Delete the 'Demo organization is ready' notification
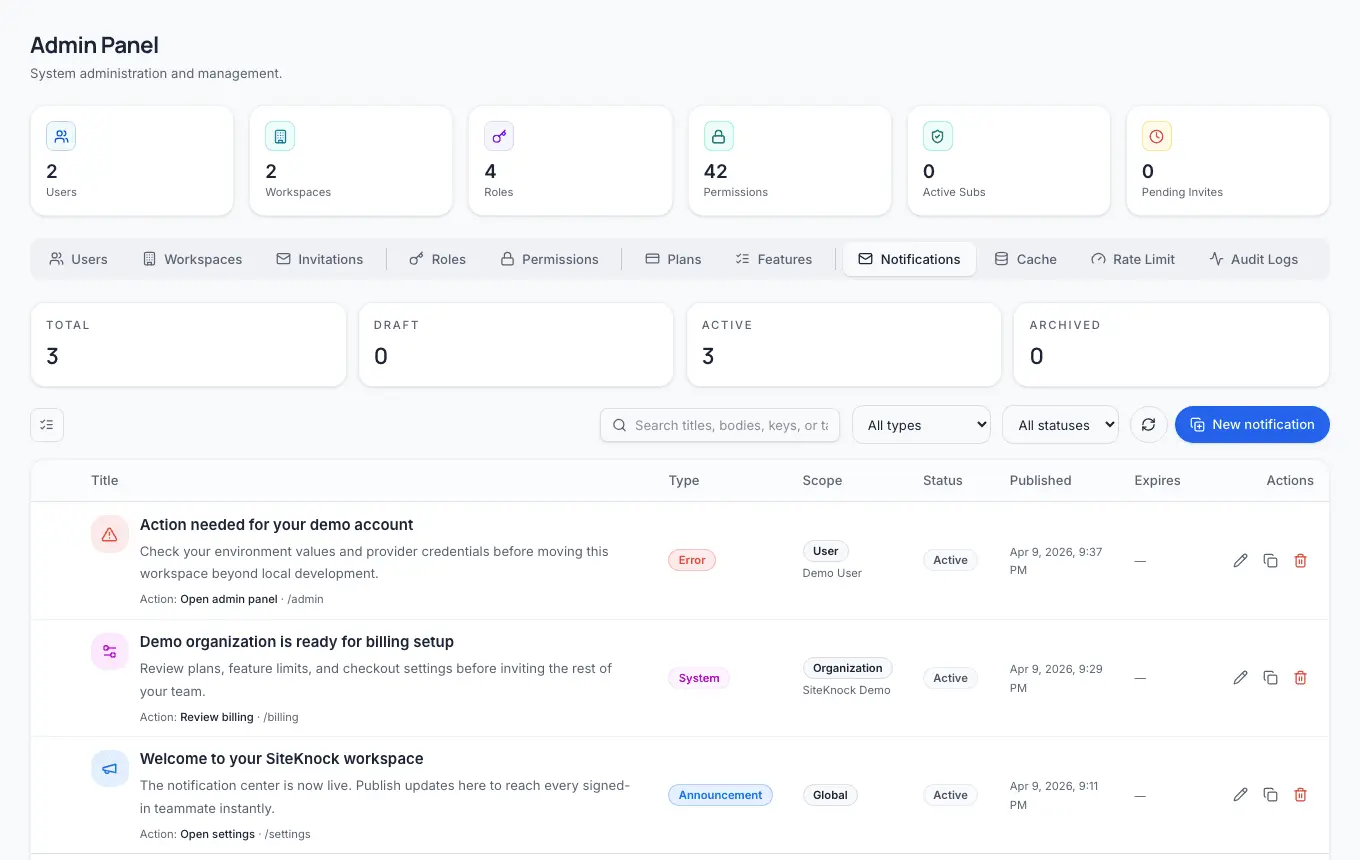This screenshot has height=860, width=1360. pyautogui.click(x=1300, y=678)
